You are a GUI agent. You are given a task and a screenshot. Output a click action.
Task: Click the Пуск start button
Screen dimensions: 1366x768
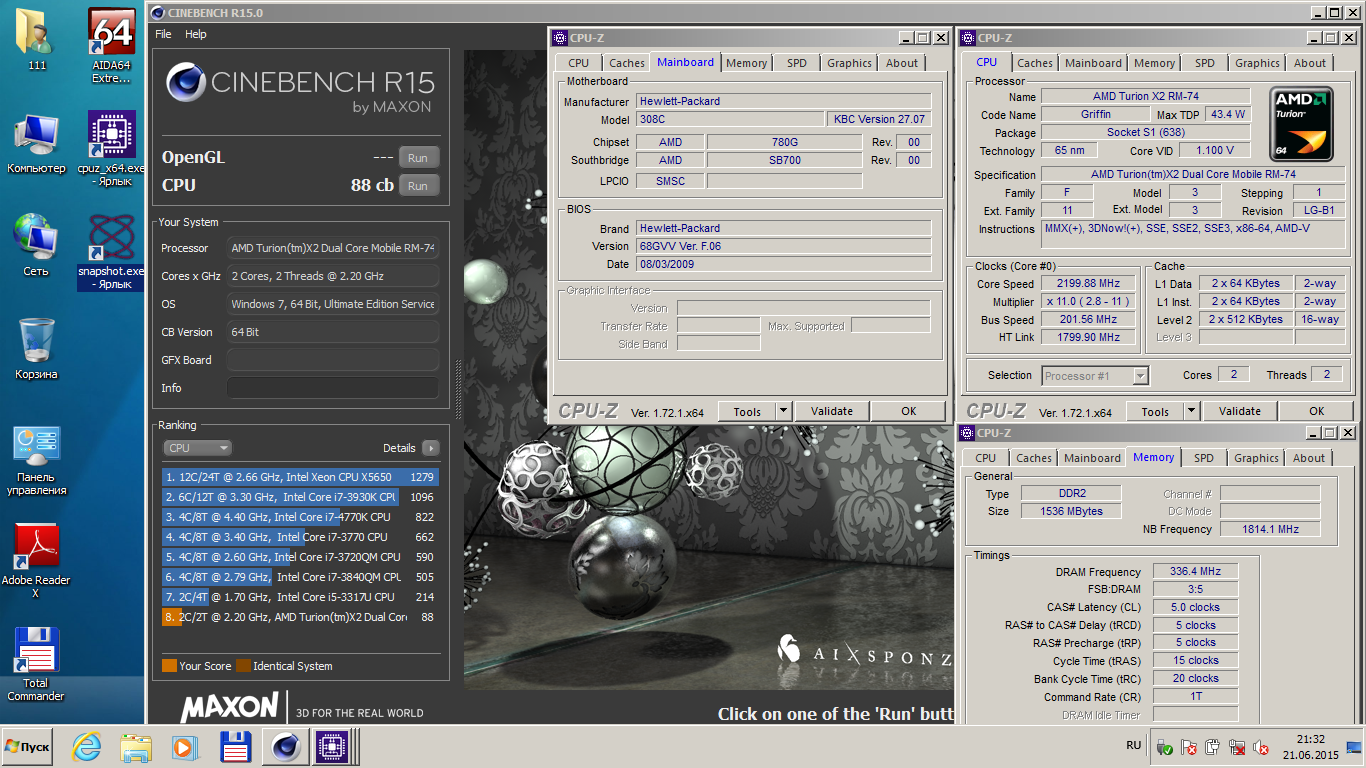click(28, 747)
